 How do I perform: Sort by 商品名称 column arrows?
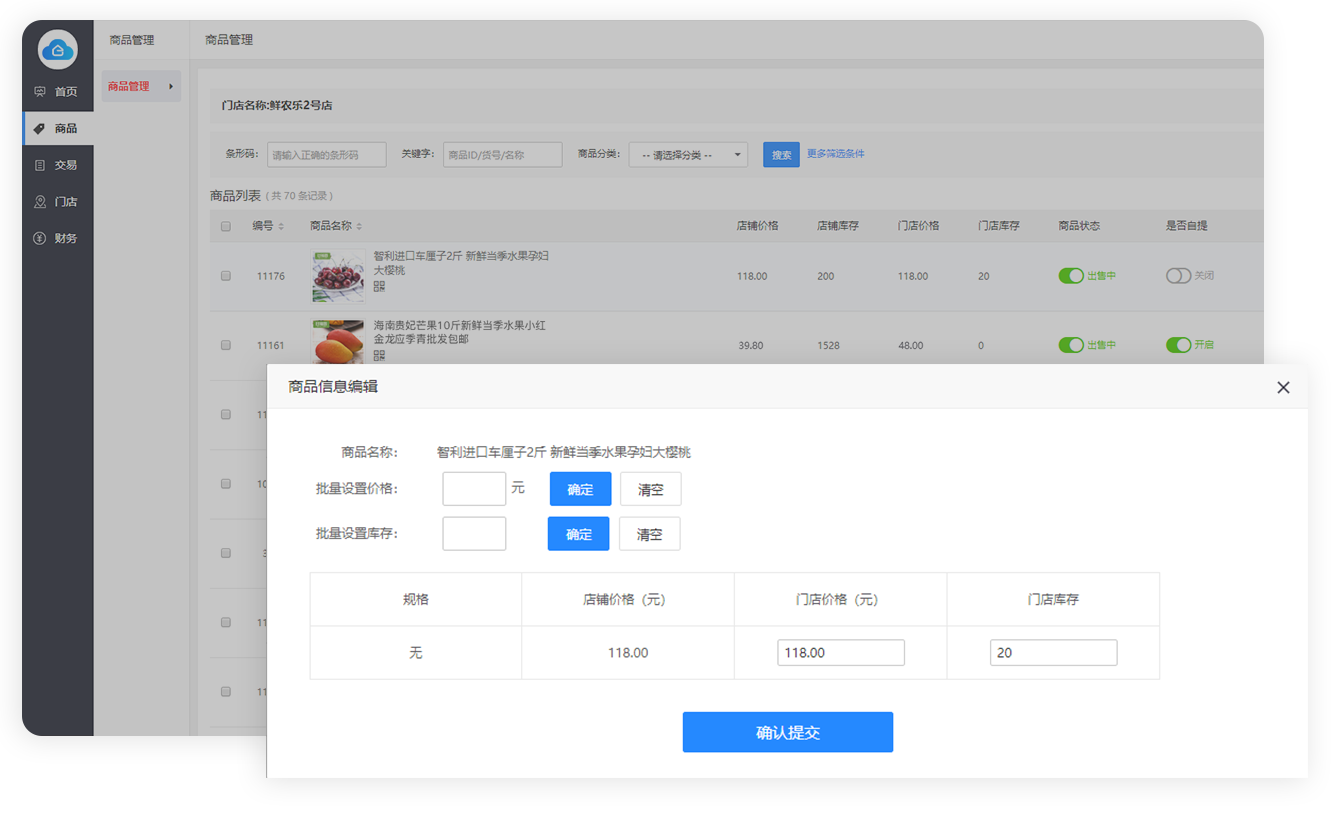coord(359,226)
